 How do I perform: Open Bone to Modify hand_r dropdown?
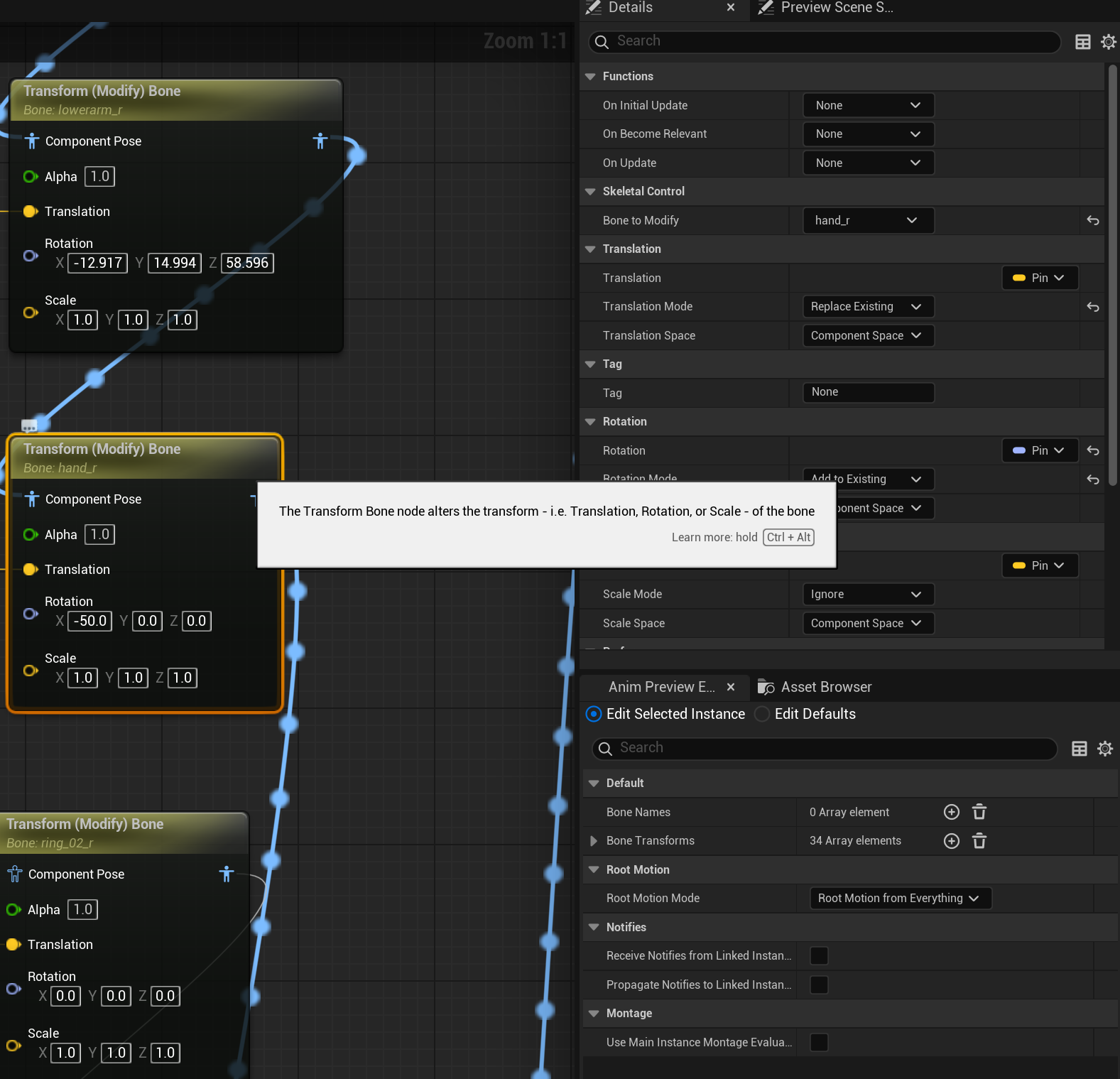[x=867, y=221]
